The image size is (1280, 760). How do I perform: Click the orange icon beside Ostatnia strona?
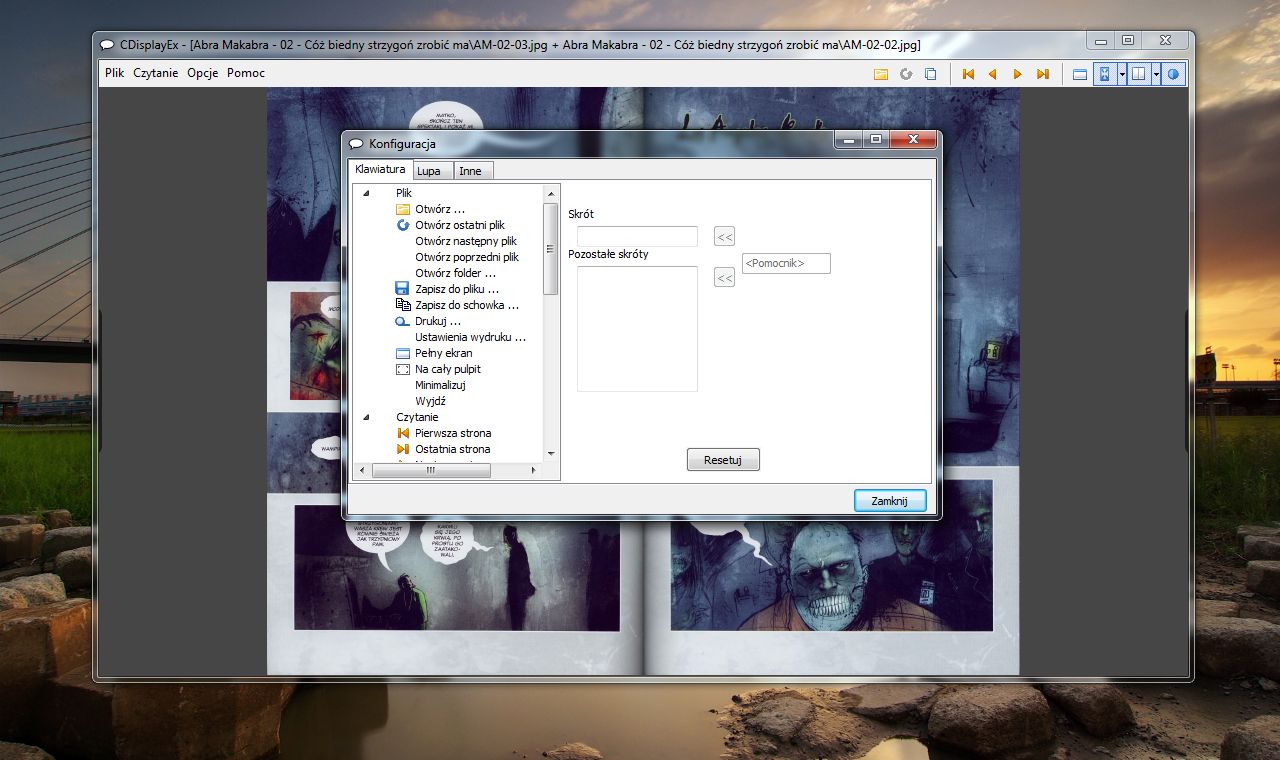tap(403, 449)
